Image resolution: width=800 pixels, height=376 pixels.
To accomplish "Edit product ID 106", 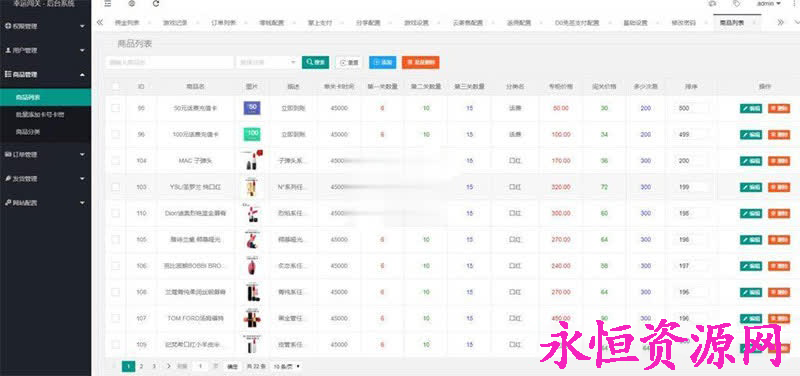I will (751, 266).
